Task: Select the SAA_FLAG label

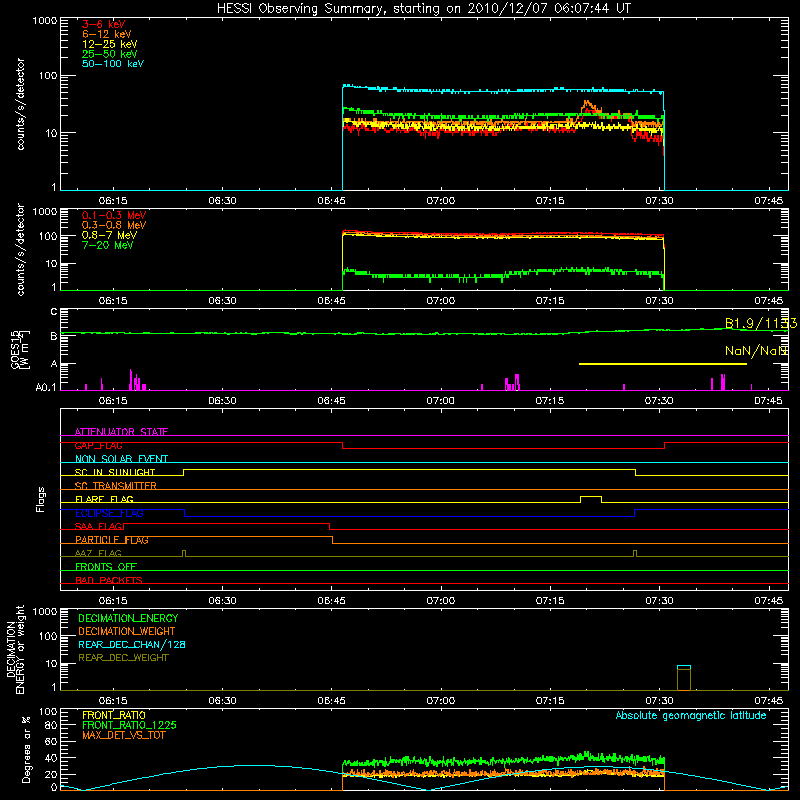Action: [x=98, y=526]
